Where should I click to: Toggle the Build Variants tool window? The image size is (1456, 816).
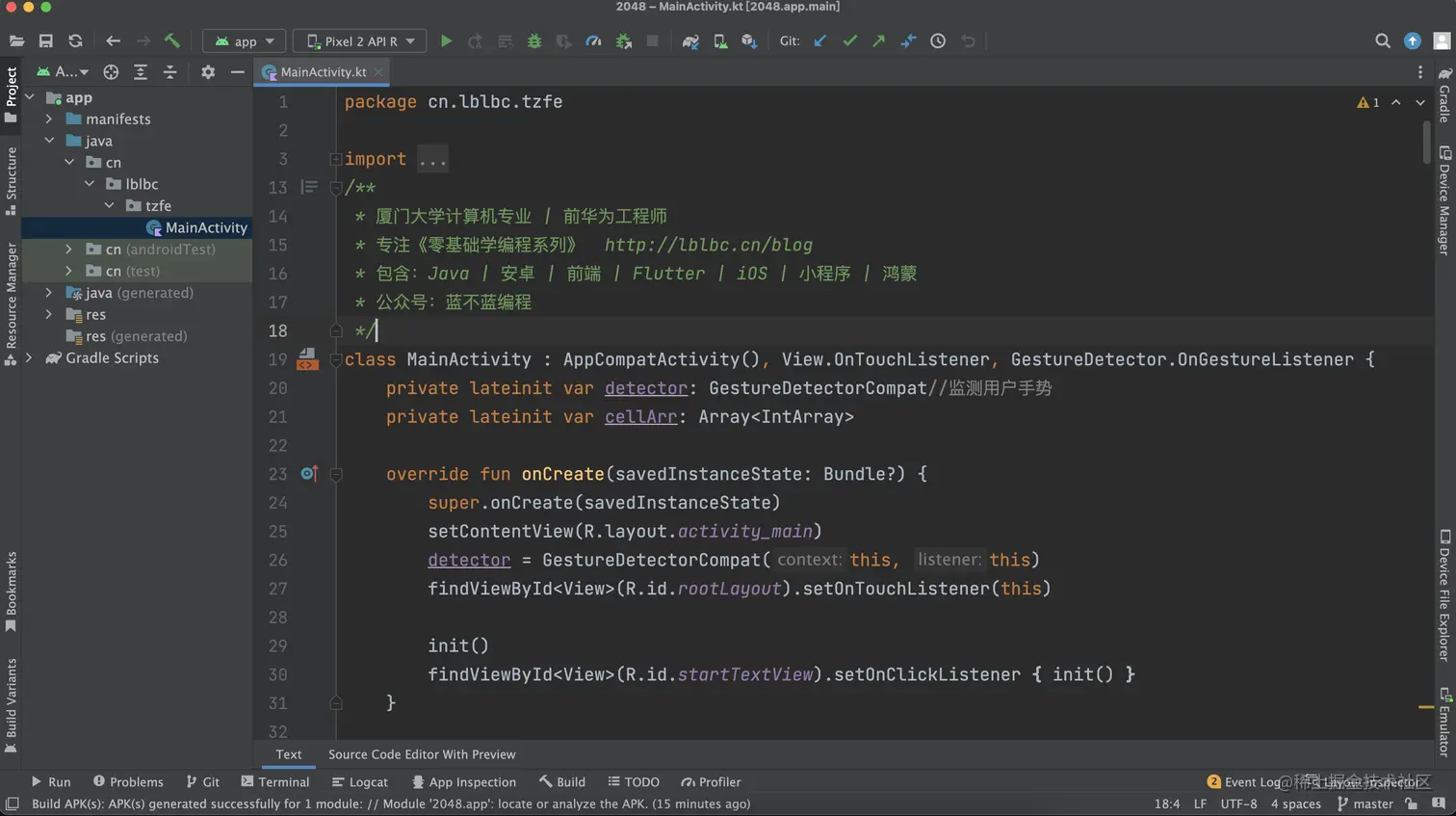coord(11,705)
